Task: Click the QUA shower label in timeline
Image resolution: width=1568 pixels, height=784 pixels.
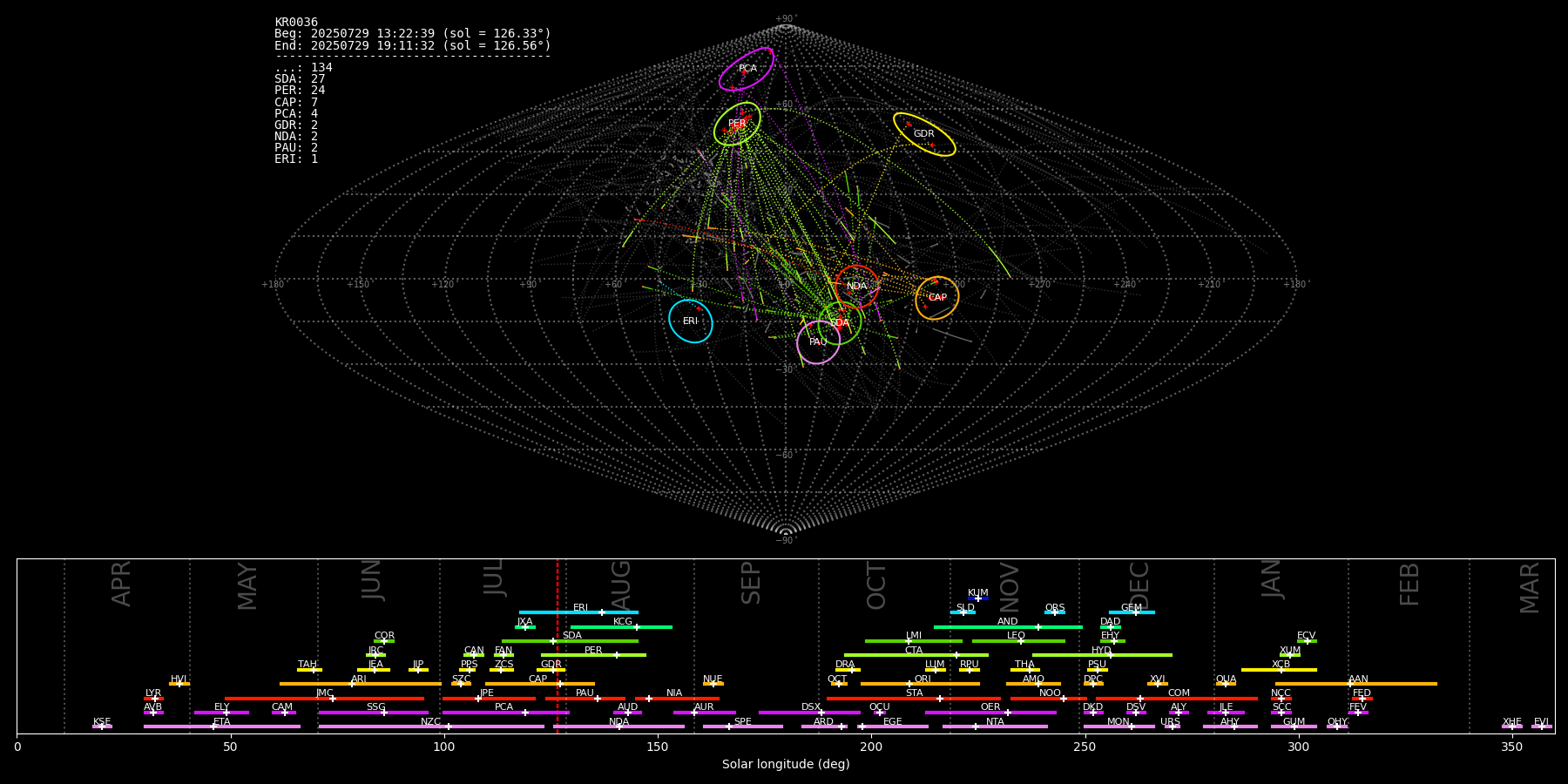Action: tap(1226, 679)
